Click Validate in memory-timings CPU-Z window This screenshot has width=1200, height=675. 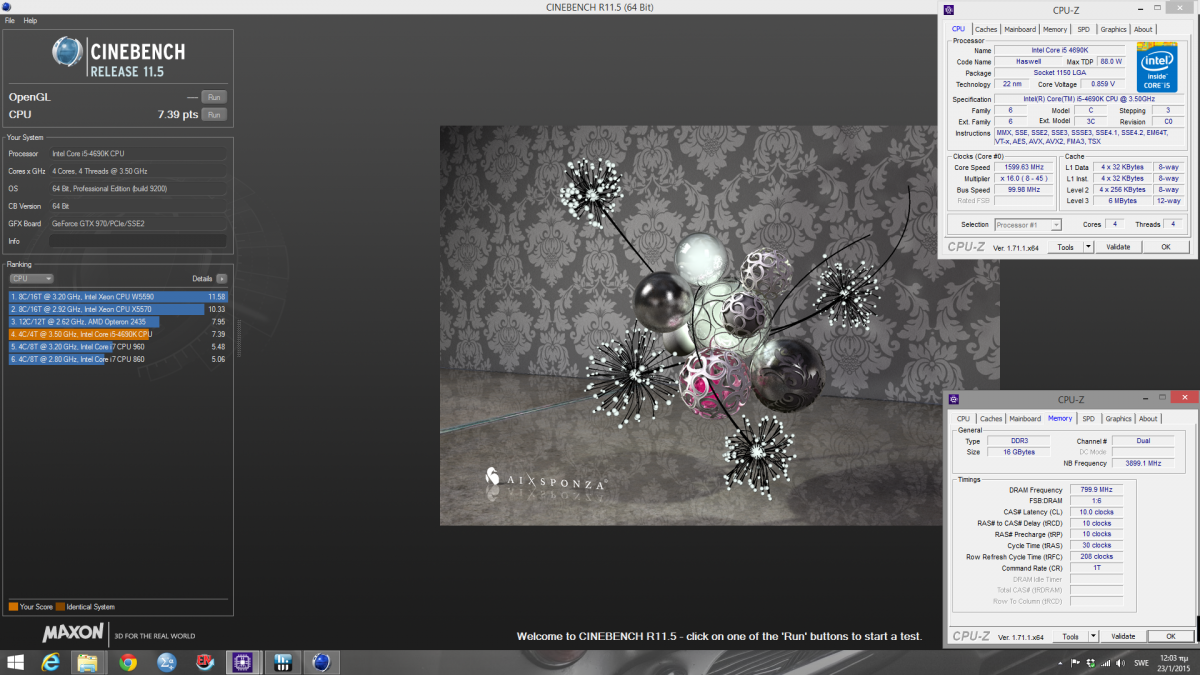tap(1123, 636)
